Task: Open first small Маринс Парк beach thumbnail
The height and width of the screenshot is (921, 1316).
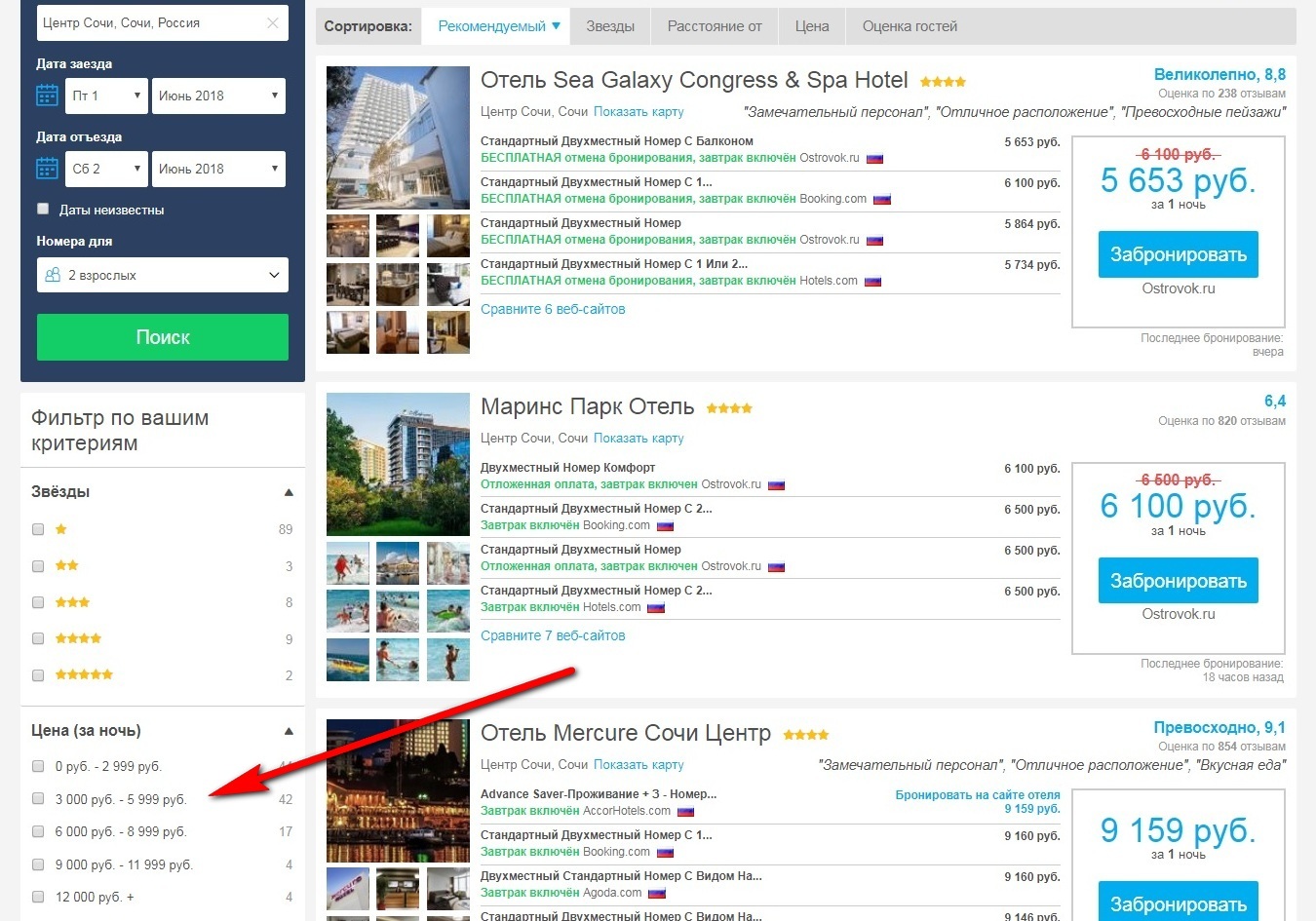Action: point(348,562)
